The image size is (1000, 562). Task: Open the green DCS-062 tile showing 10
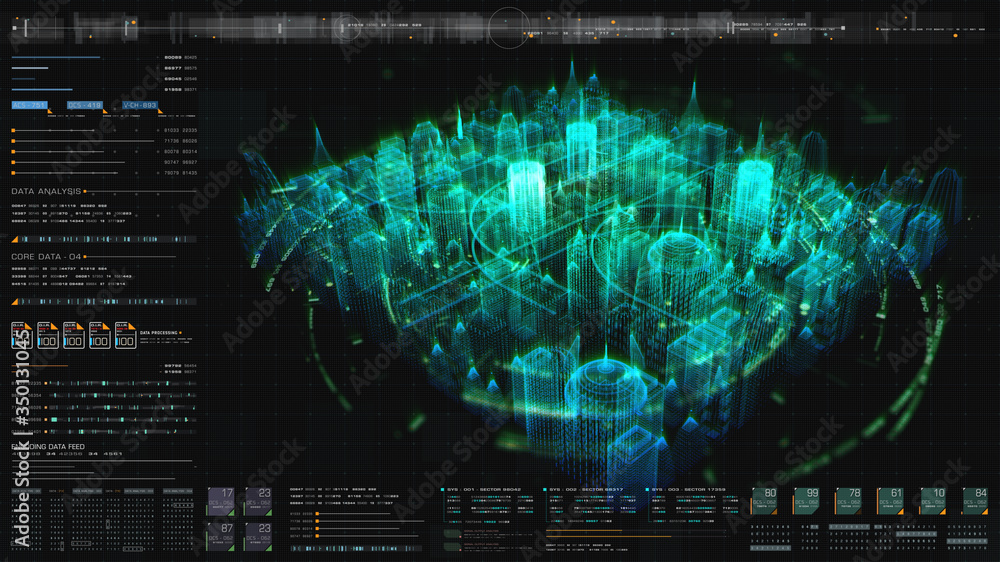pyautogui.click(x=933, y=501)
